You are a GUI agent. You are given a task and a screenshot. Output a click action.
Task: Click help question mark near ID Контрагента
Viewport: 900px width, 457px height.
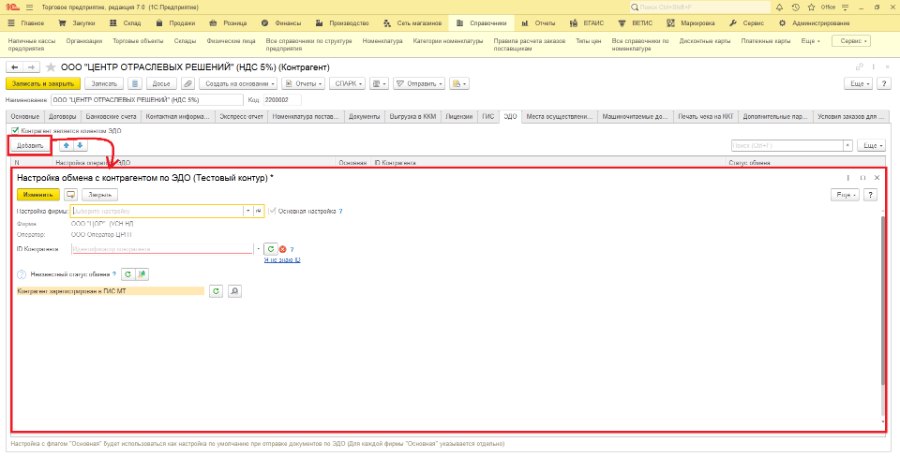tap(292, 250)
